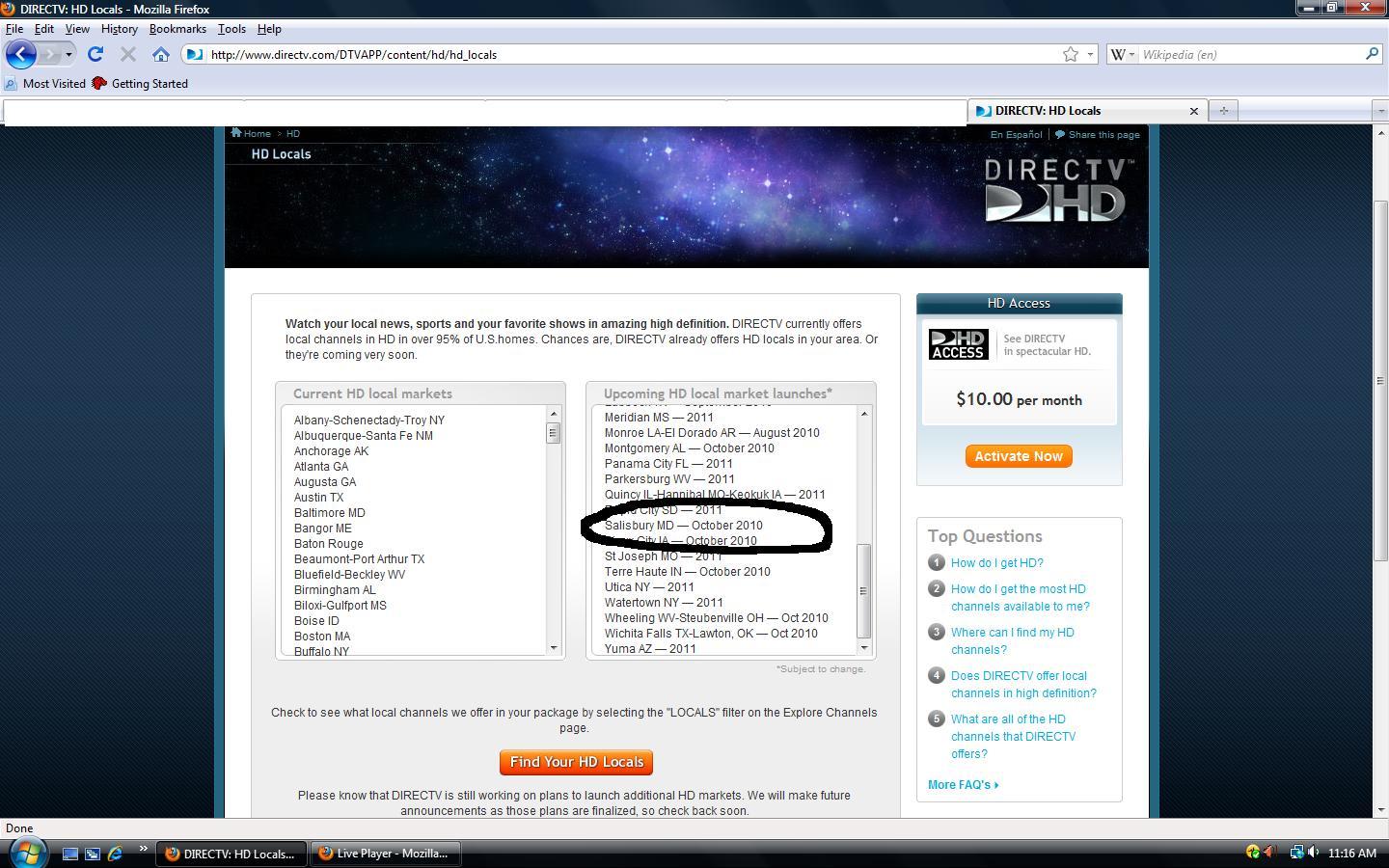This screenshot has width=1389, height=868.
Task: Open the History menu
Action: tap(120, 29)
